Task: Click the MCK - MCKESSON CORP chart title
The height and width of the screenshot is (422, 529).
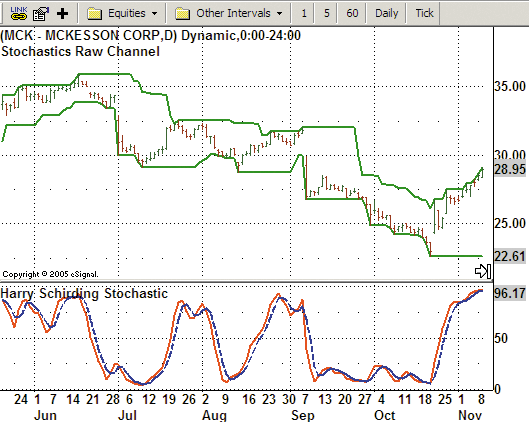Action: pos(151,35)
